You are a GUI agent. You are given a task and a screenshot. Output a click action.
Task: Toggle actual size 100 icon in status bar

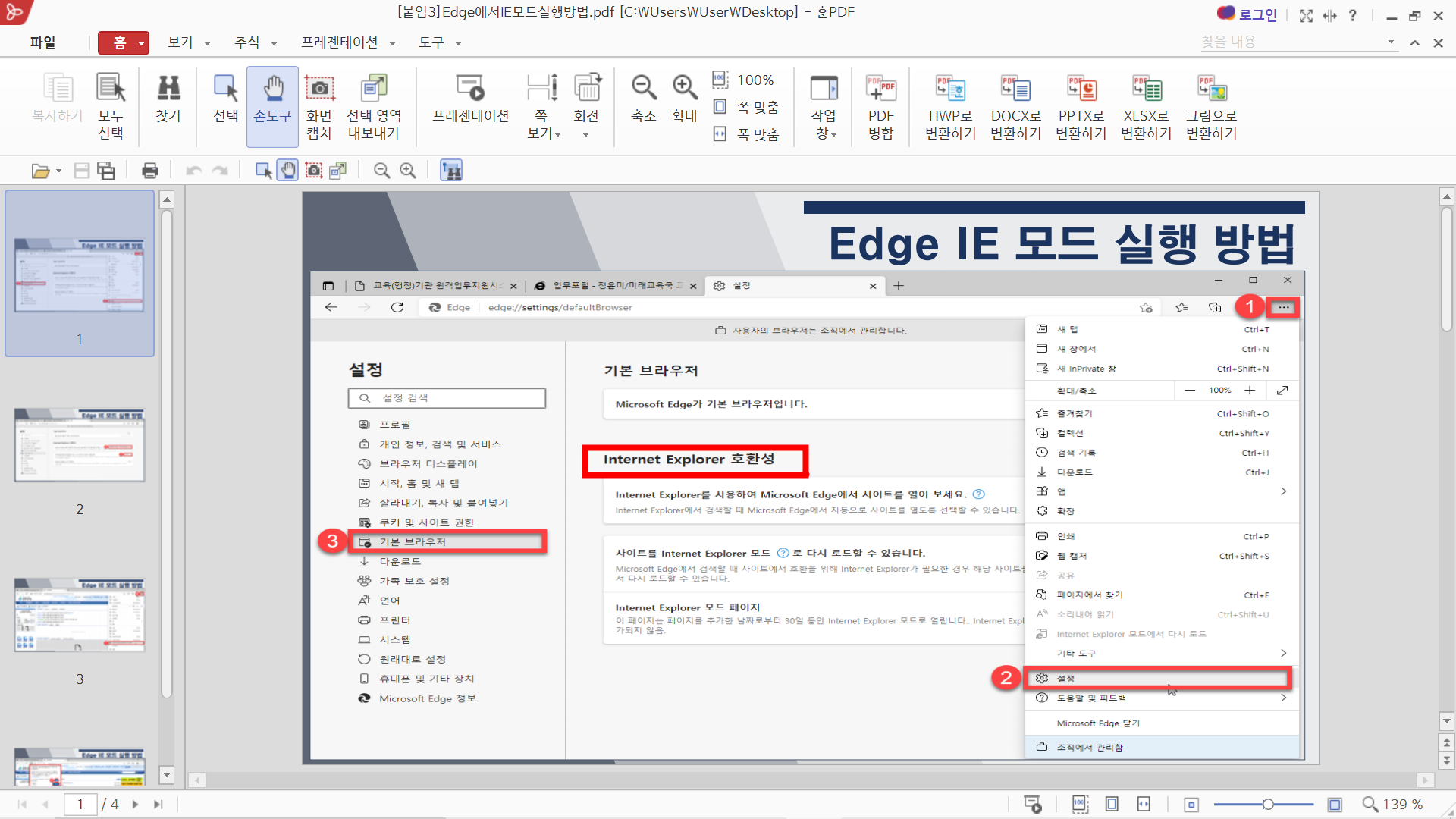1081,804
